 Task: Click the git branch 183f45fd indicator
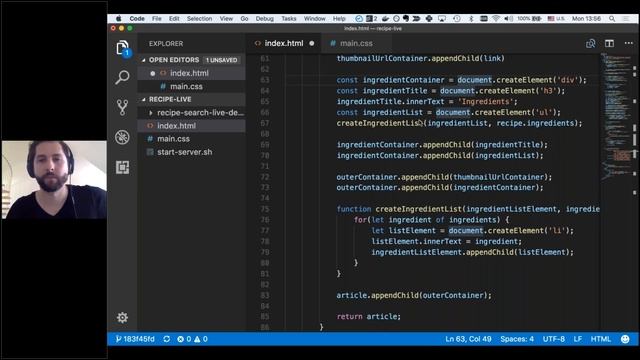click(135, 339)
